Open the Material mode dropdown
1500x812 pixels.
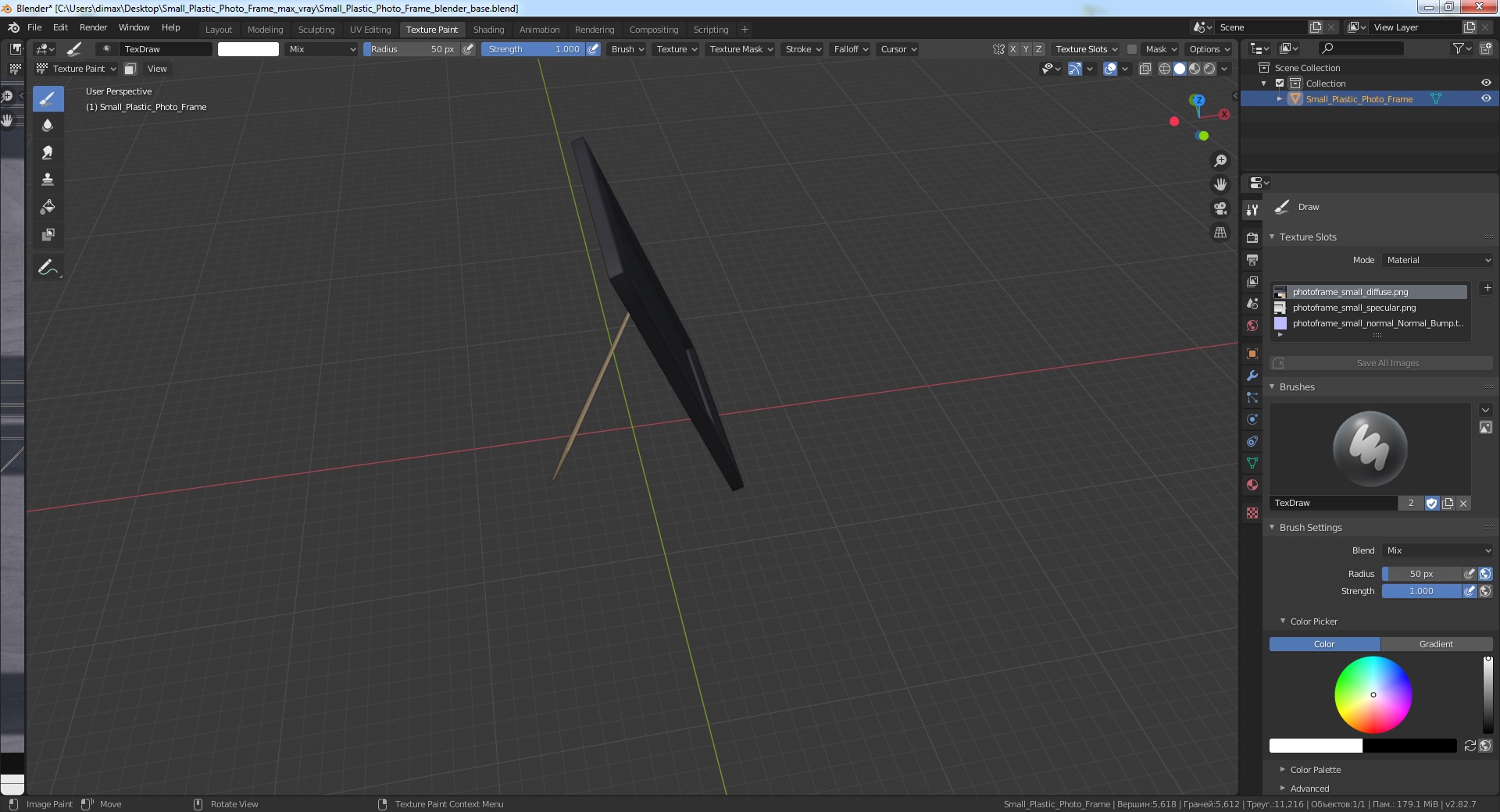click(1437, 260)
